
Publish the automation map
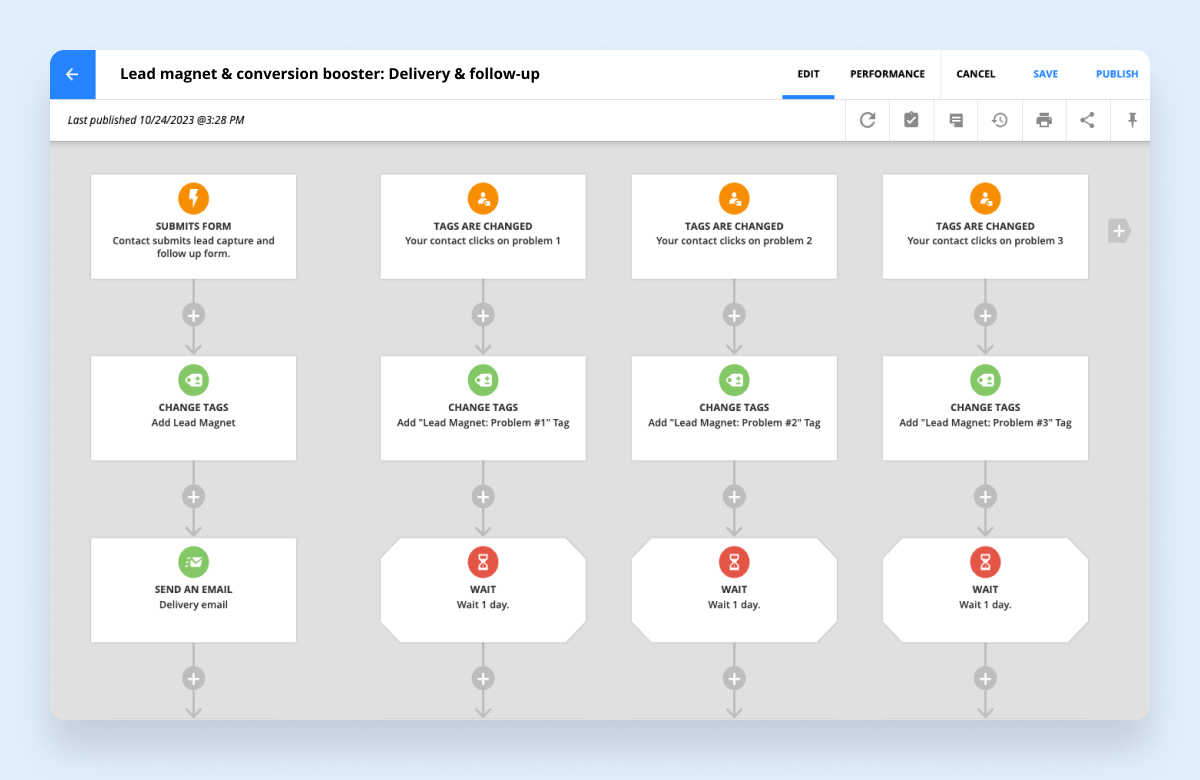coord(1116,74)
